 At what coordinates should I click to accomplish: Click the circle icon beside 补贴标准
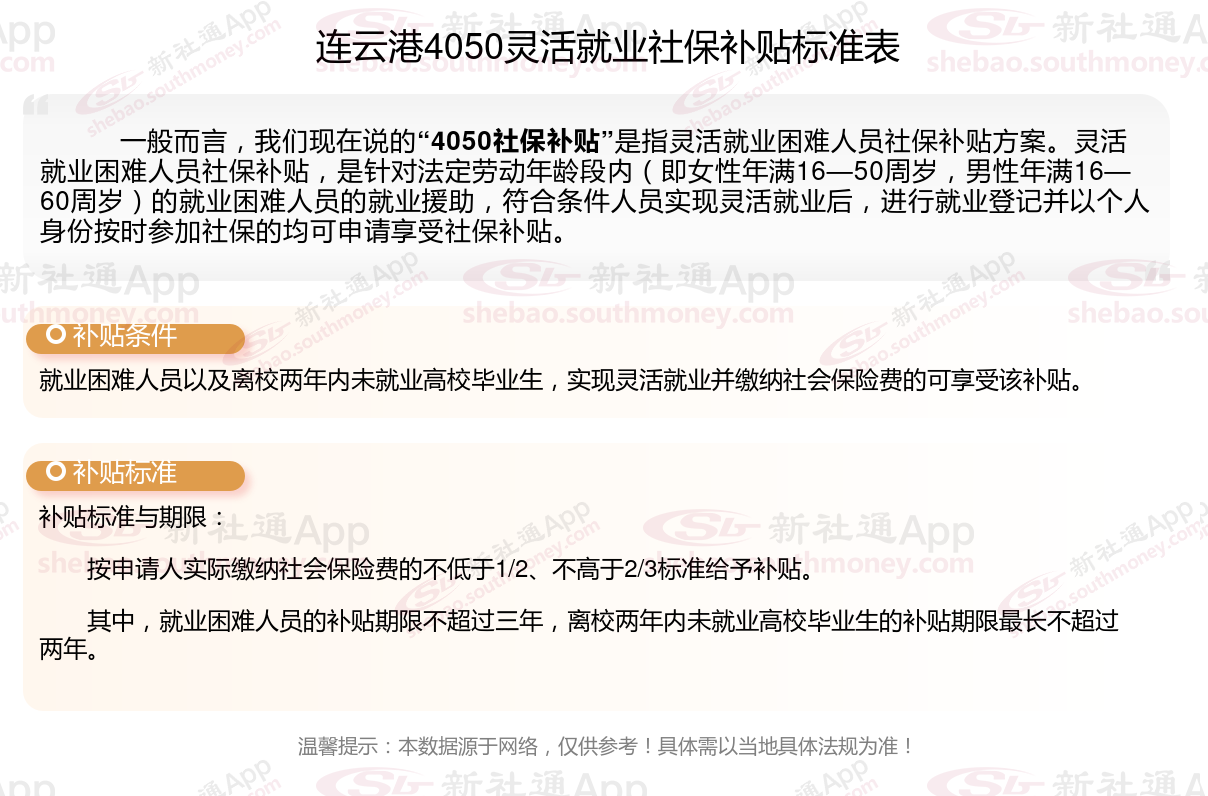click(57, 472)
